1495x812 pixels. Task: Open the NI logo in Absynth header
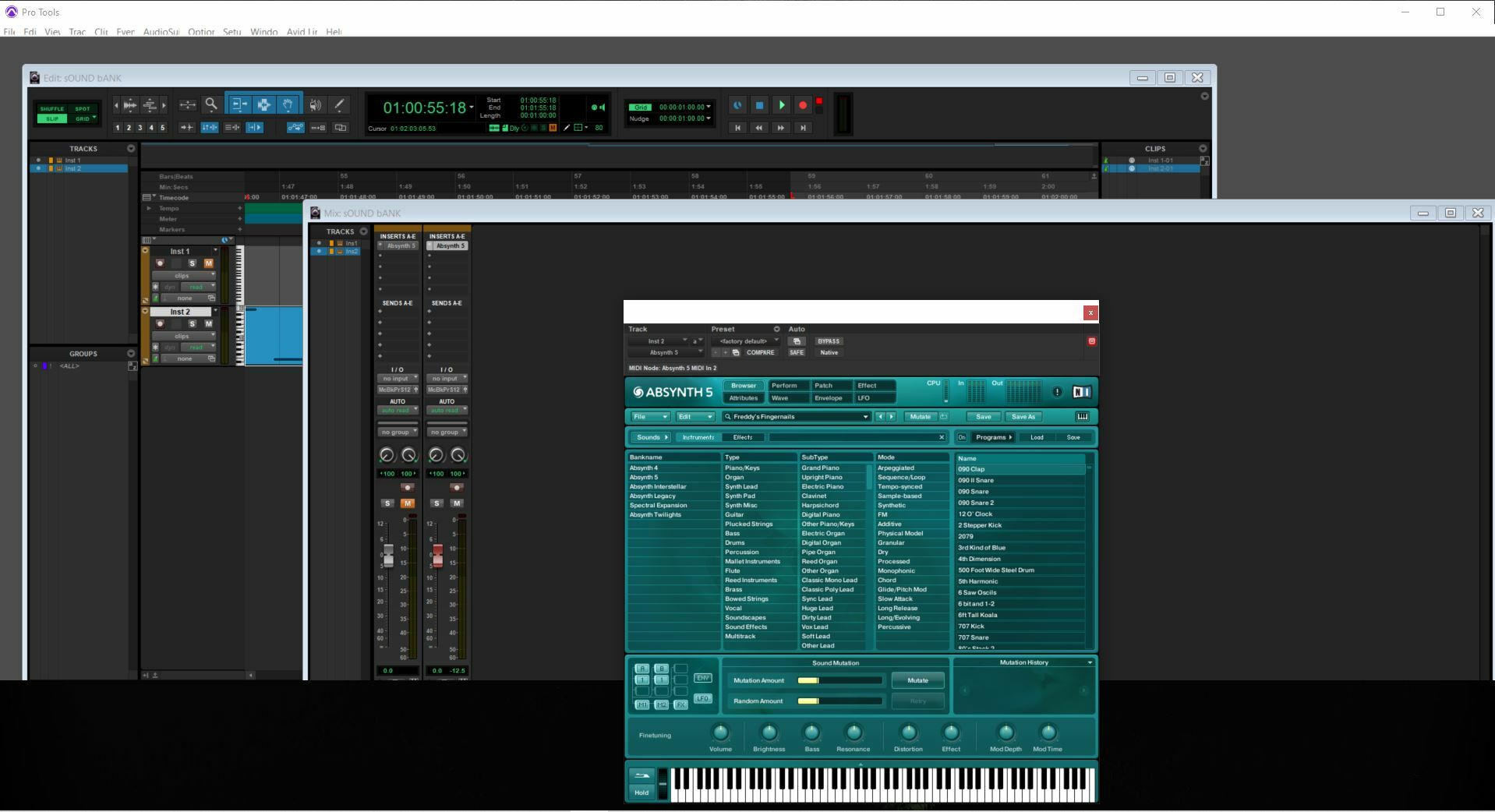(1082, 392)
